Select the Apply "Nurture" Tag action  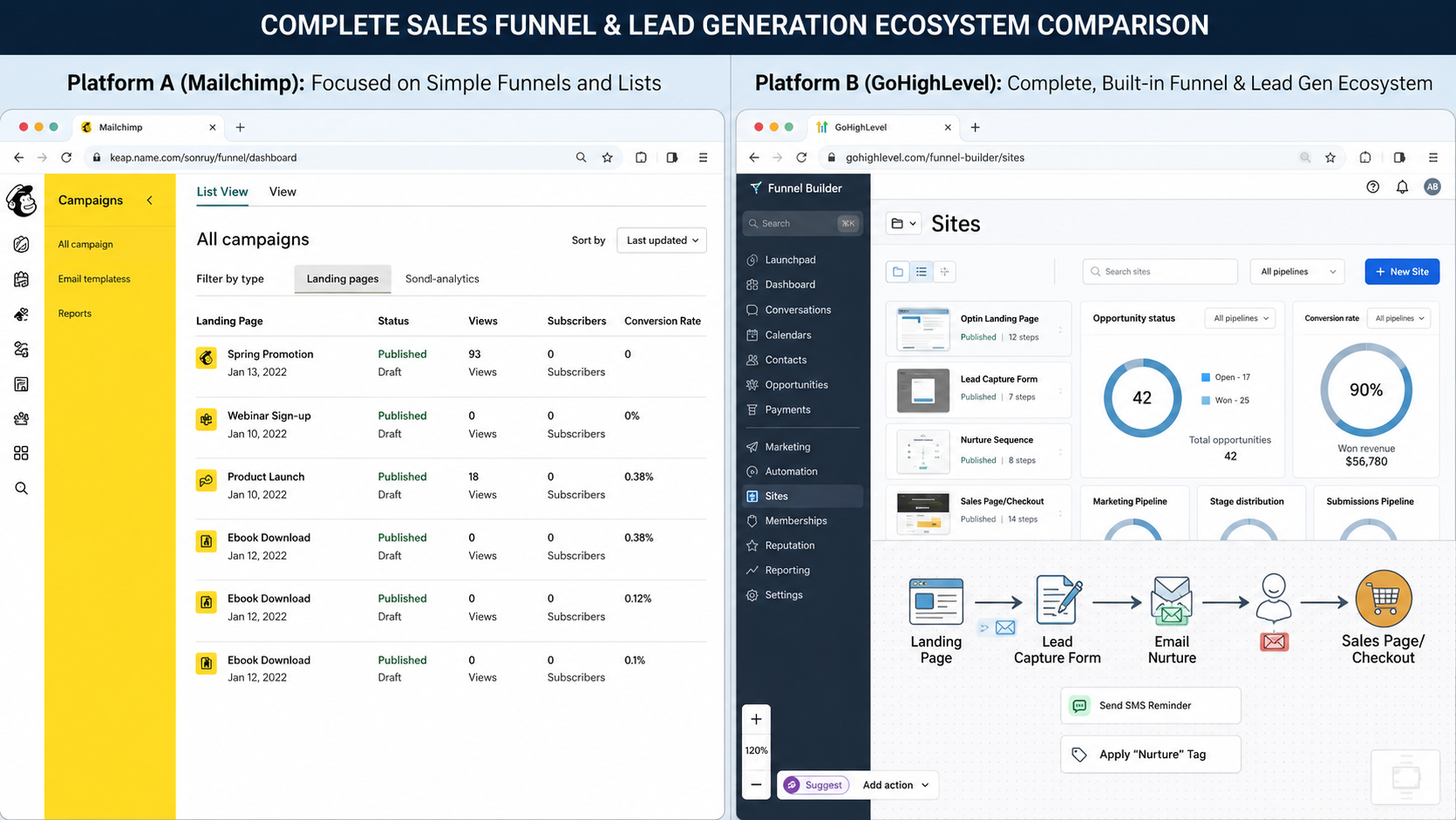[1151, 755]
